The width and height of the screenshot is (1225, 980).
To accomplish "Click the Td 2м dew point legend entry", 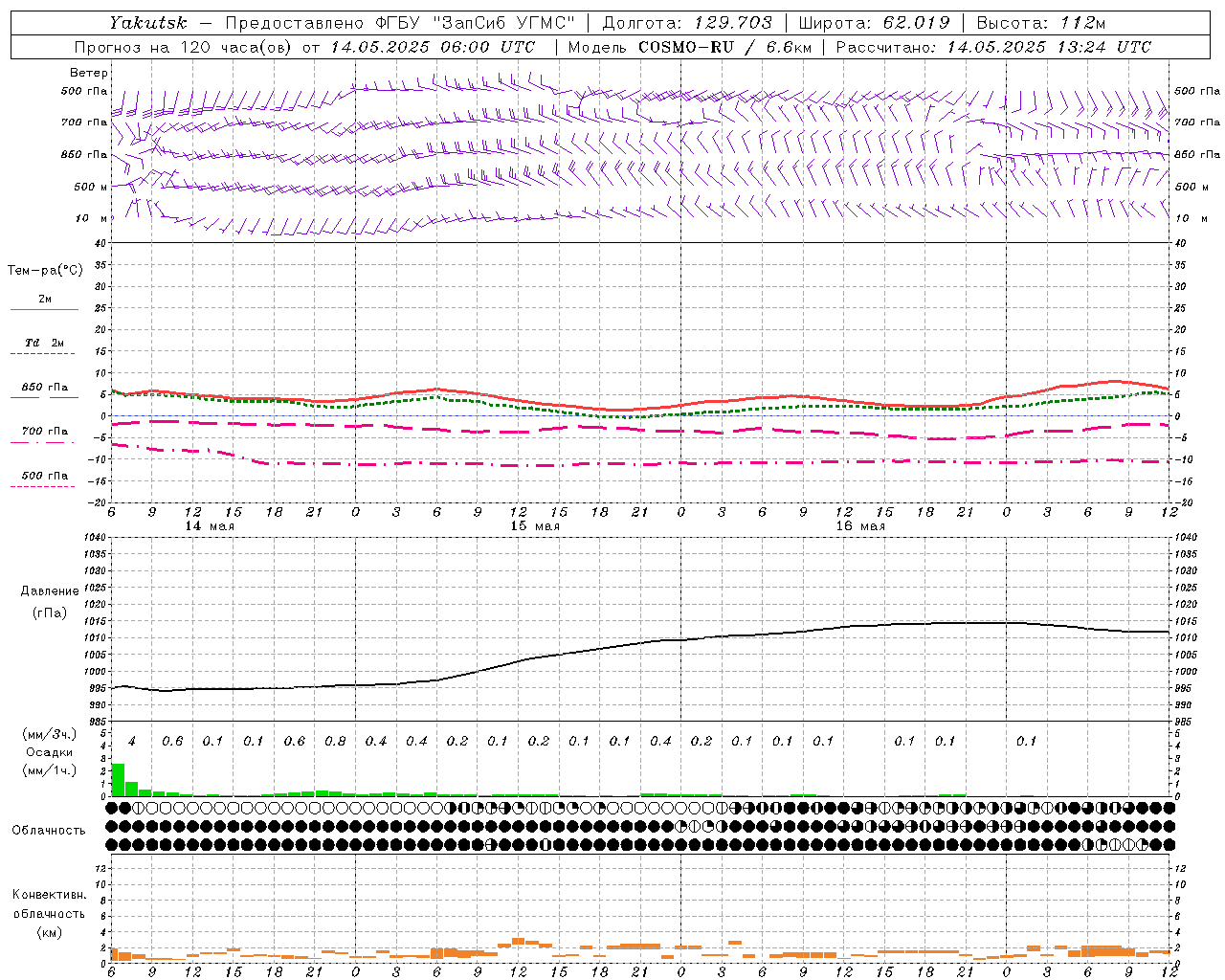I will point(44,343).
